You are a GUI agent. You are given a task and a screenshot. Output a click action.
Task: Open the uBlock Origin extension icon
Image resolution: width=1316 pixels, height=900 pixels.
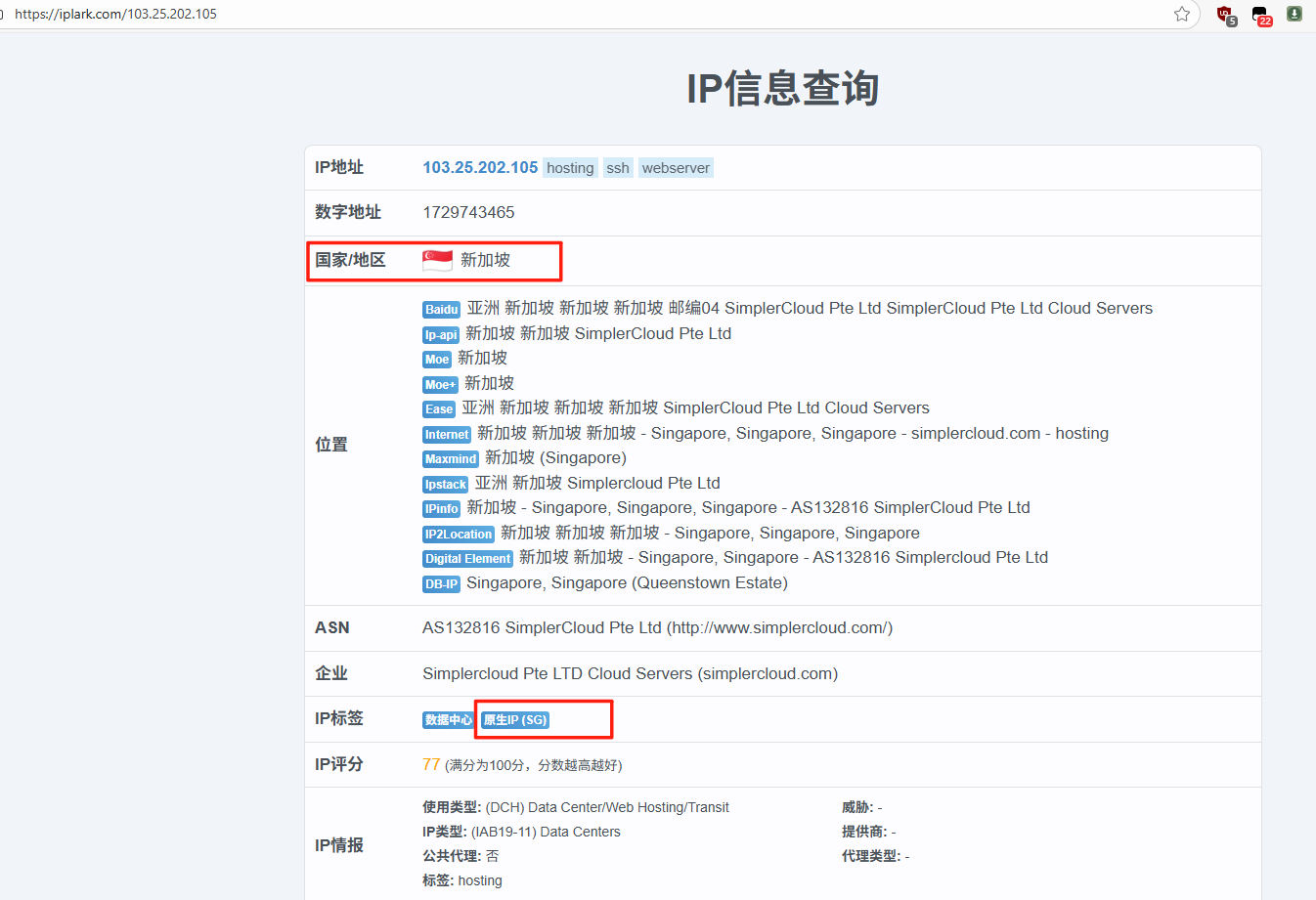click(1225, 15)
